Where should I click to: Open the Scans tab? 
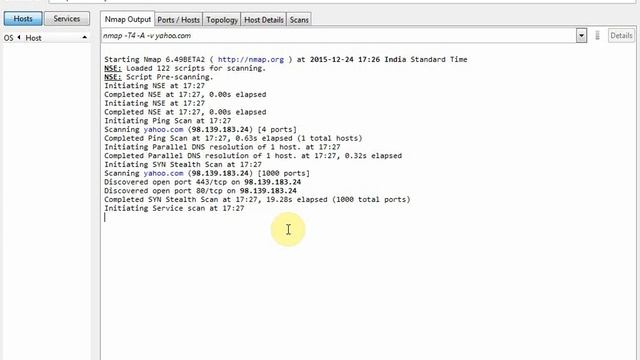tap(299, 20)
